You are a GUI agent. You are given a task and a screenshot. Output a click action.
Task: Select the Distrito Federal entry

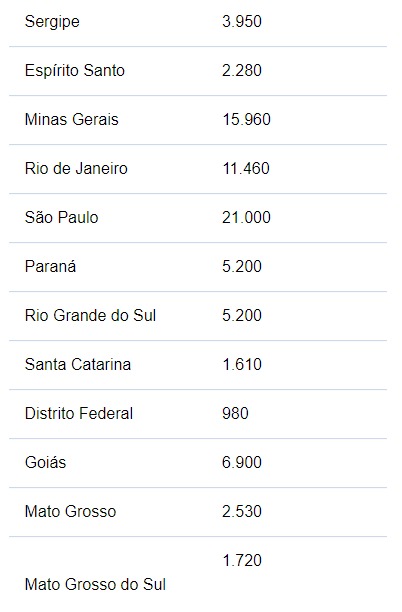pyautogui.click(x=79, y=413)
